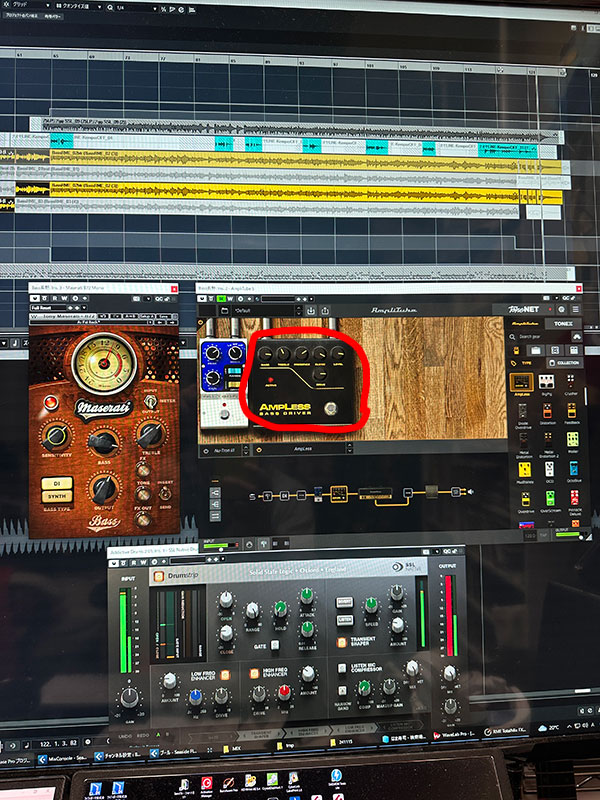Open RME TotalMix taskbar item
This screenshot has width=600, height=800.
(x=505, y=732)
